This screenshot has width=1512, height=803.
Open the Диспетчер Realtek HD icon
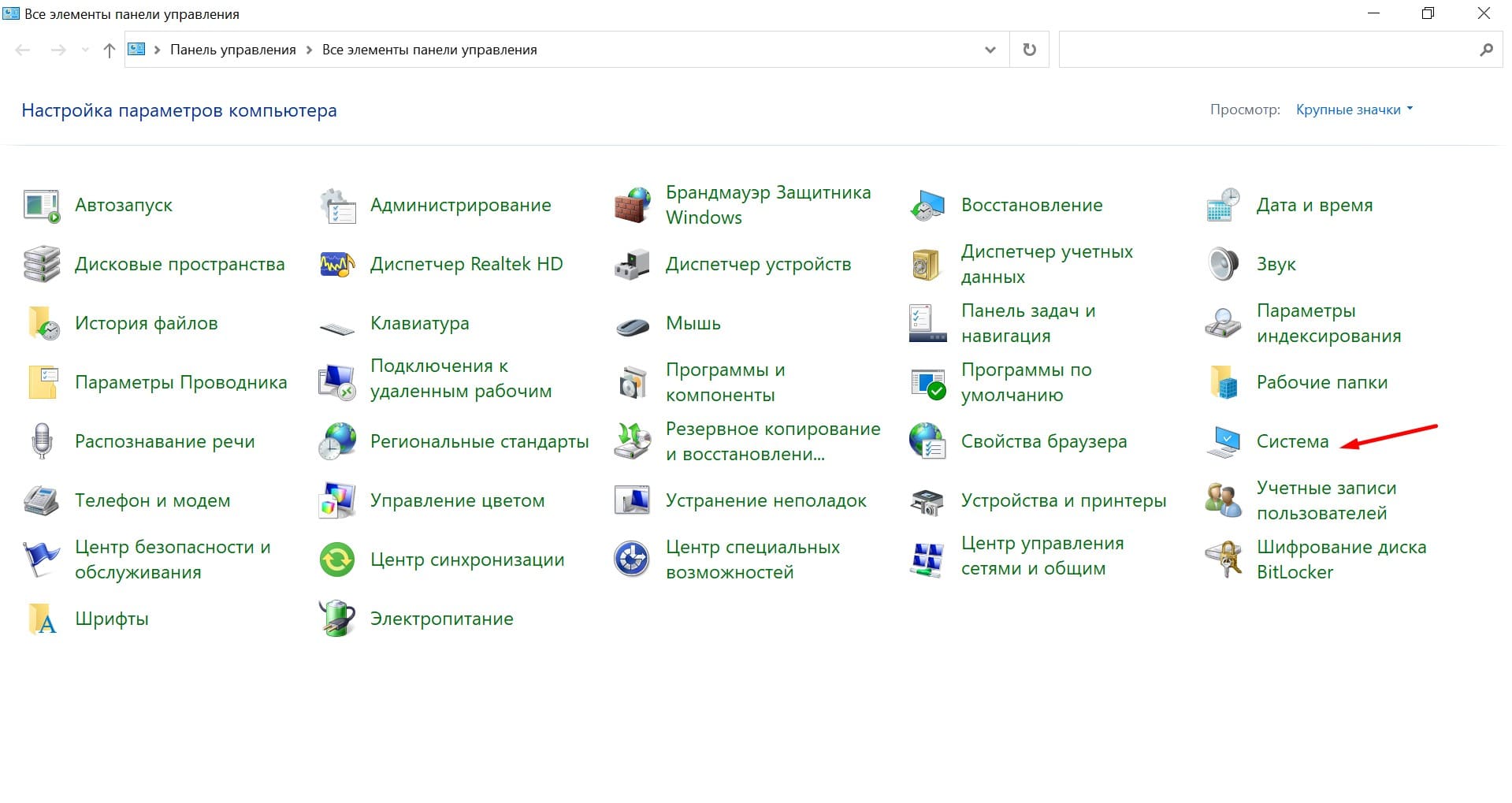pyautogui.click(x=337, y=265)
